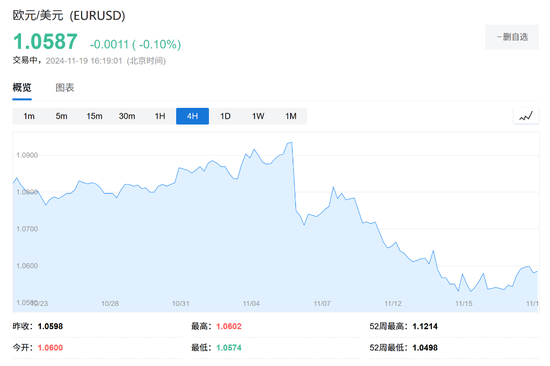550x366 pixels.
Task: Click the 11/07 date label on chart
Action: point(322,304)
